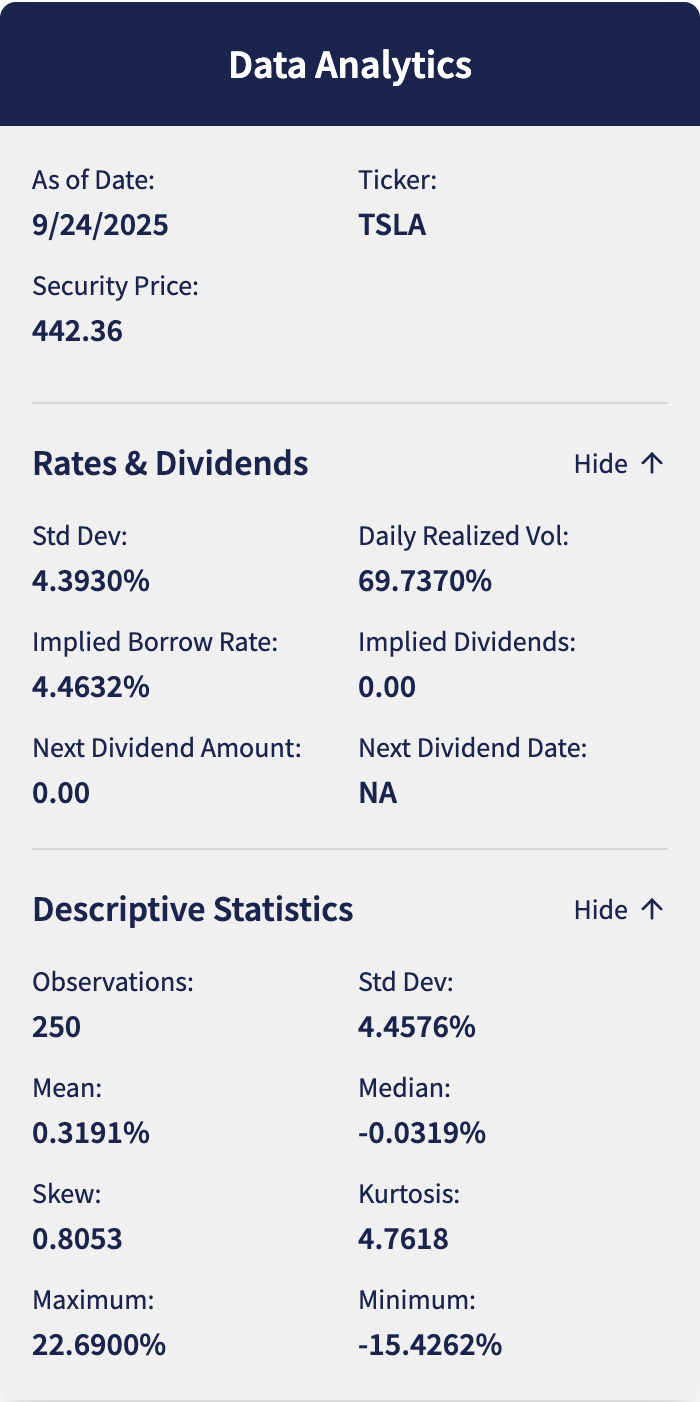Image resolution: width=700 pixels, height=1402 pixels.
Task: Select the Daily Realized Vol value 69.7370%
Action: coord(425,581)
